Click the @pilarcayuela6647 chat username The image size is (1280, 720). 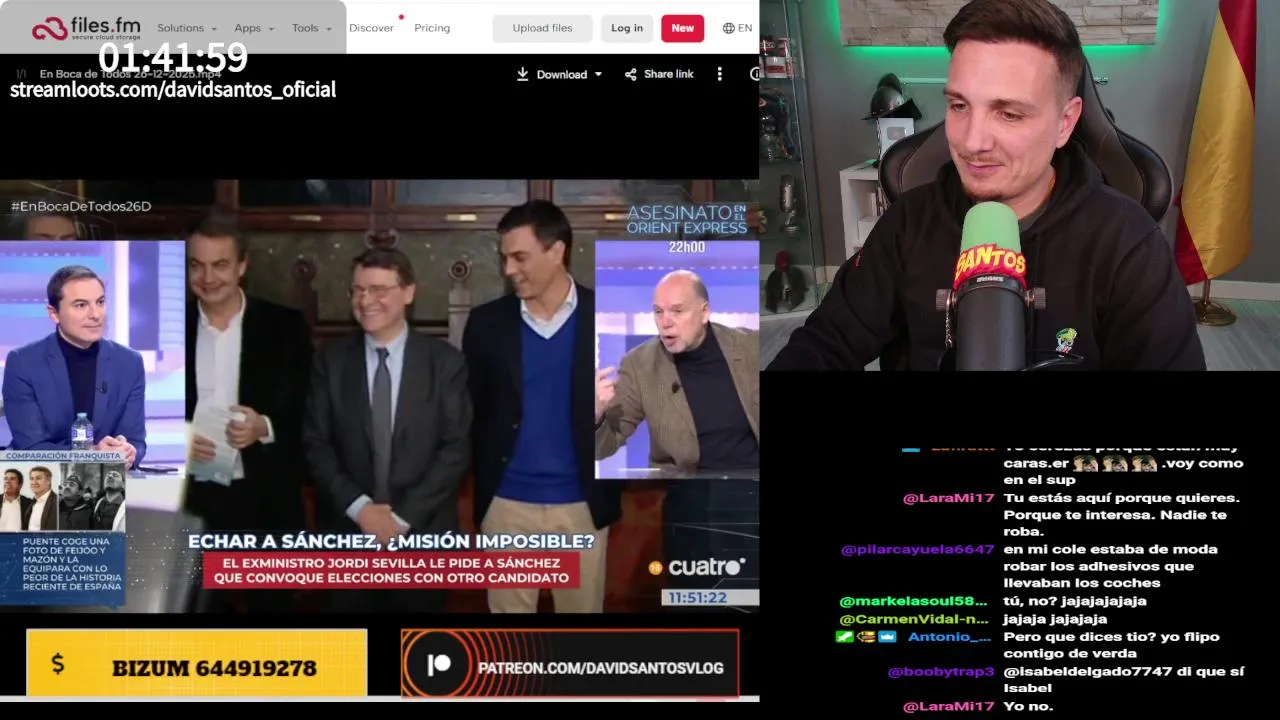click(x=917, y=549)
